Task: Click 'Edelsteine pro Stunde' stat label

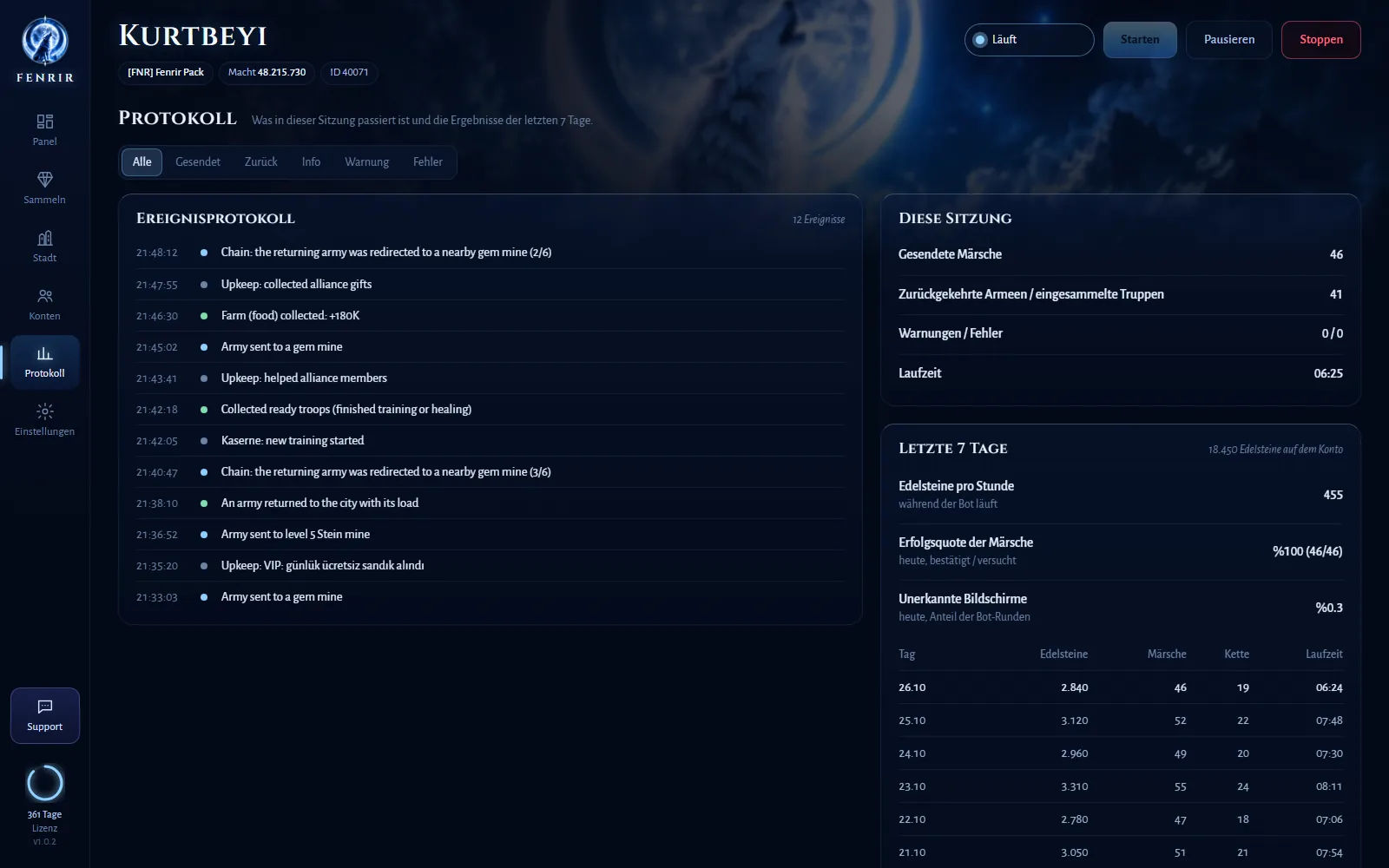Action: tap(956, 486)
